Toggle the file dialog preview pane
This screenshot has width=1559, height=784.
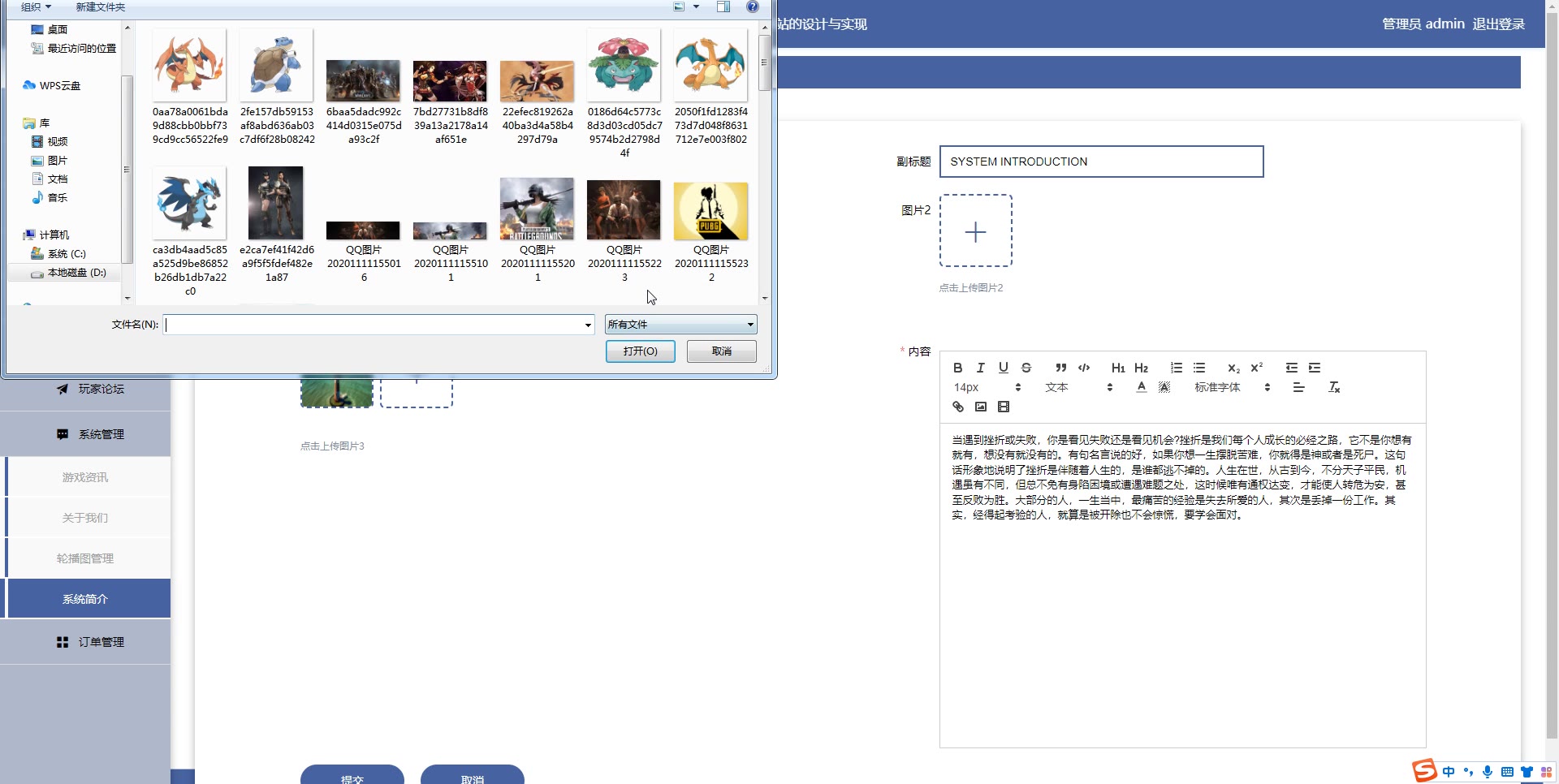[723, 6]
